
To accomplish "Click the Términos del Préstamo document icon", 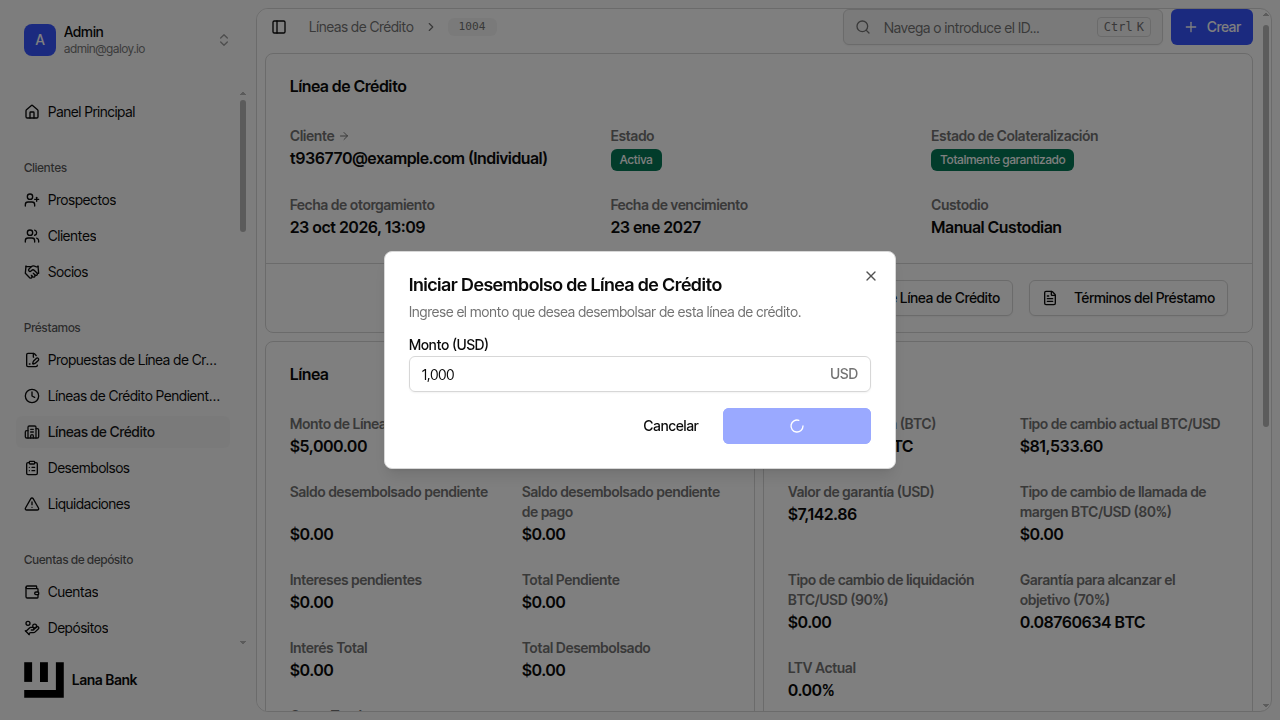I will [1050, 298].
